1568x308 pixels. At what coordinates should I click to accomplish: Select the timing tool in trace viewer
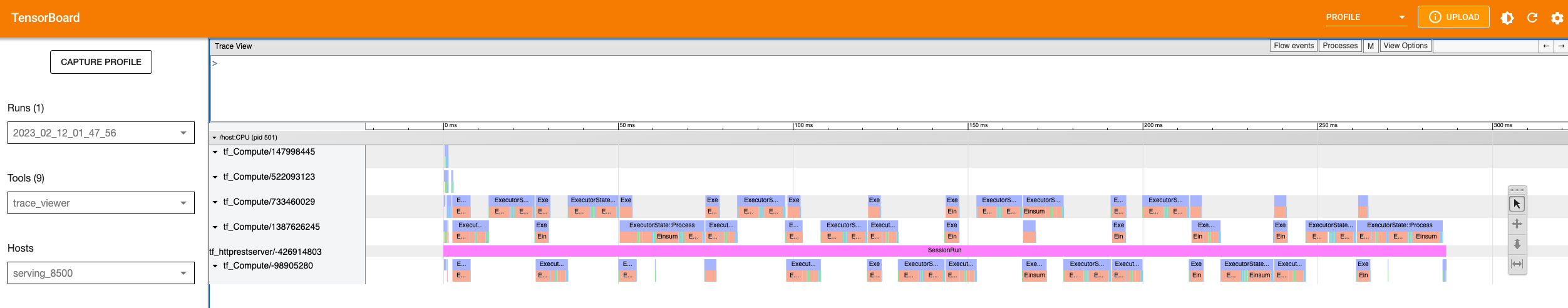(x=1517, y=264)
